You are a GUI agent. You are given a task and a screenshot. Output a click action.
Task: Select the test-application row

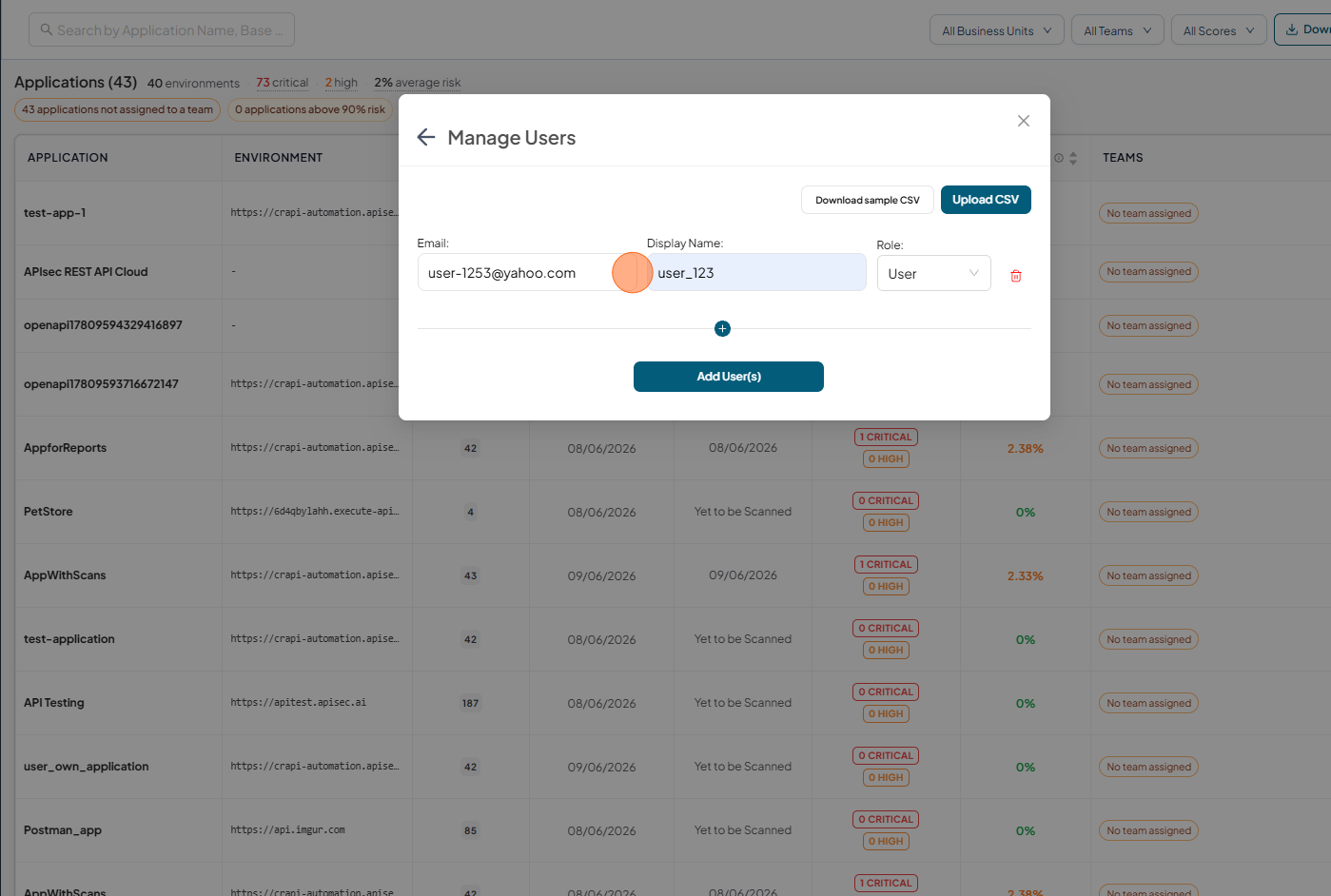point(69,639)
